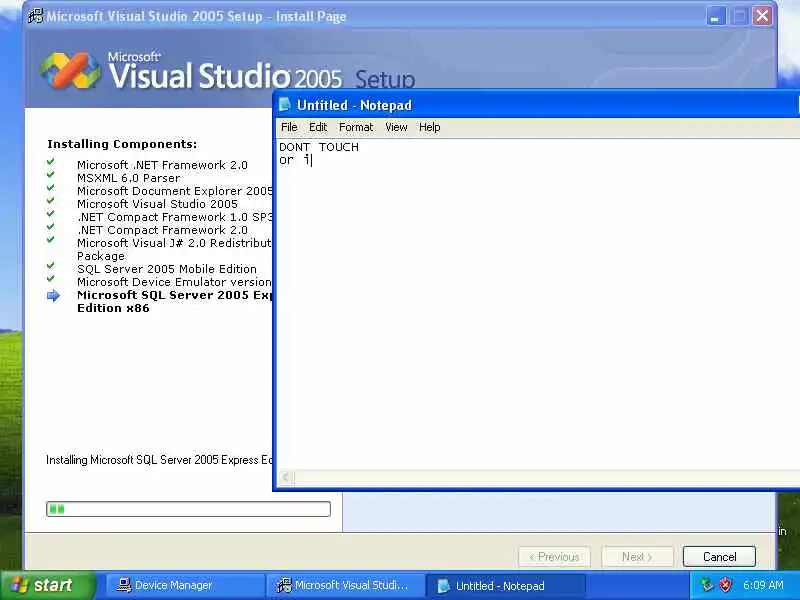Image resolution: width=800 pixels, height=600 pixels.
Task: Click the checkmark beside Microsoft Visual Studio 2005
Action: click(x=51, y=201)
